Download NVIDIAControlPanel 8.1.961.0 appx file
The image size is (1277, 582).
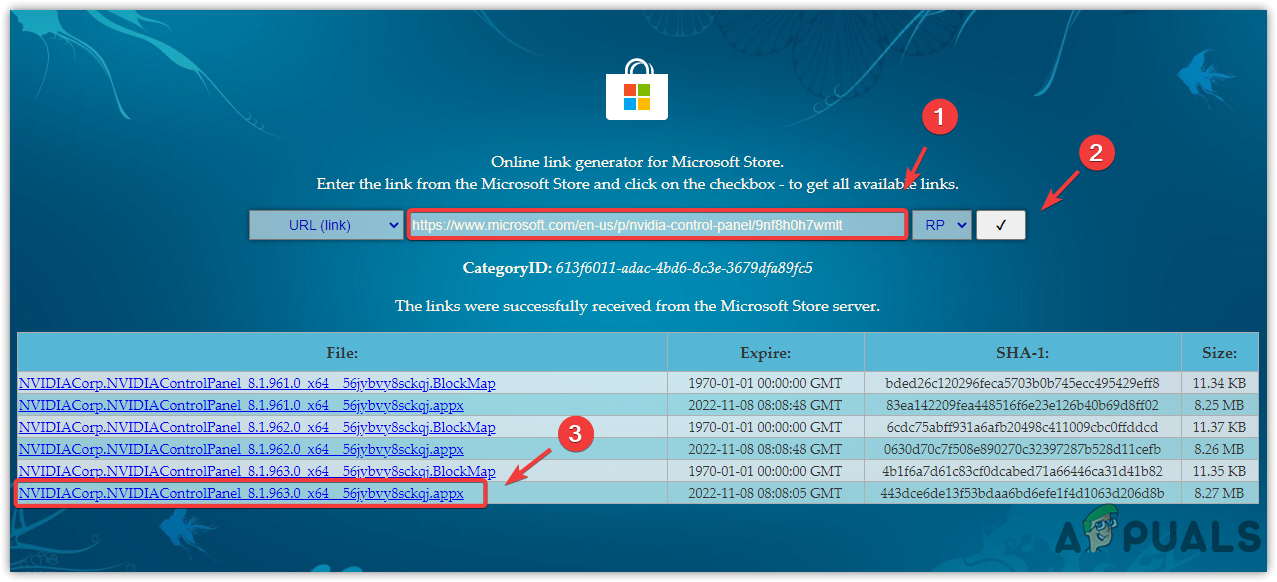tap(240, 405)
